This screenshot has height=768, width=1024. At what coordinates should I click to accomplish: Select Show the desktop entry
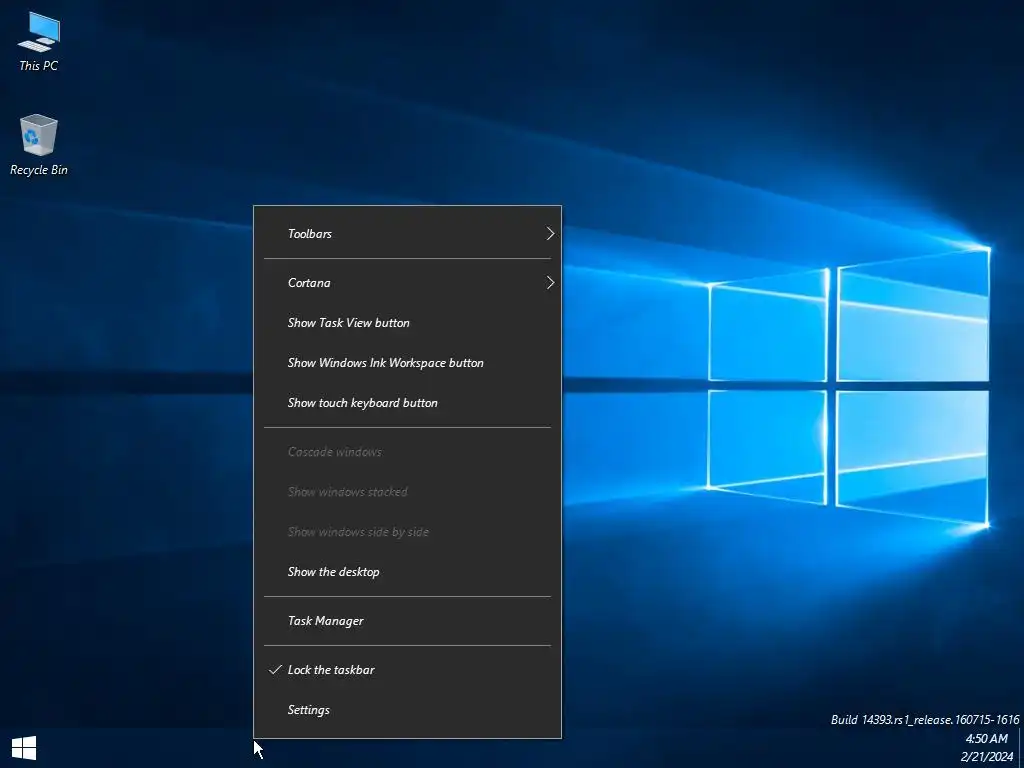(x=407, y=572)
